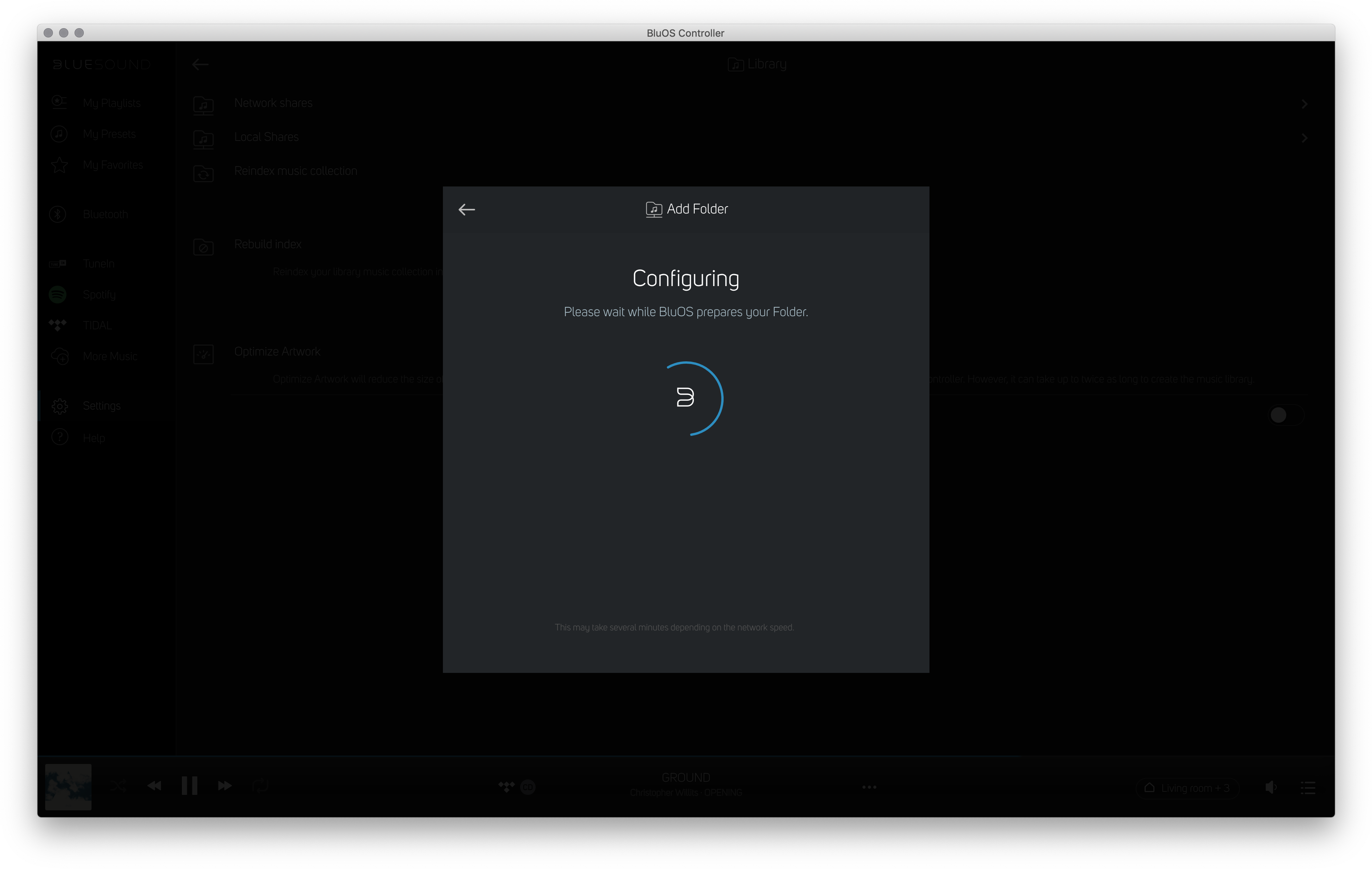This screenshot has width=1372, height=869.
Task: Skip to the next track
Action: (x=225, y=786)
